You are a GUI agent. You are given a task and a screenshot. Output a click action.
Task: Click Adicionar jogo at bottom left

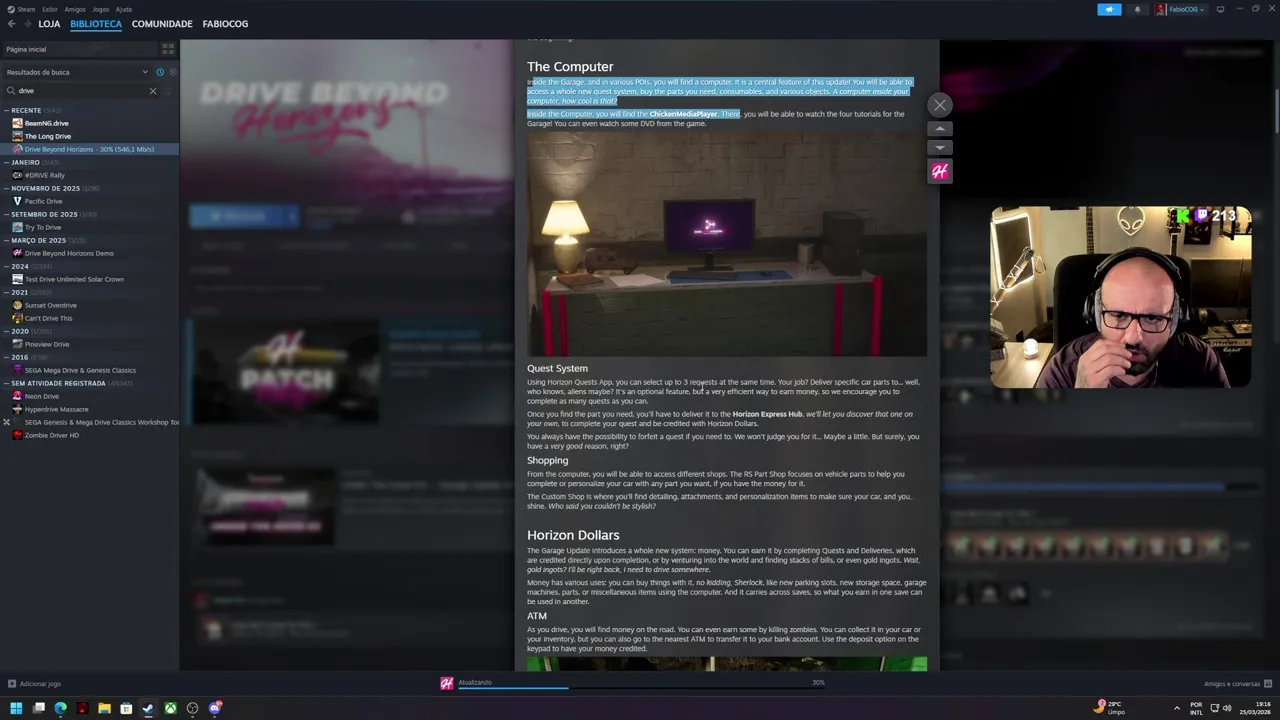34,684
